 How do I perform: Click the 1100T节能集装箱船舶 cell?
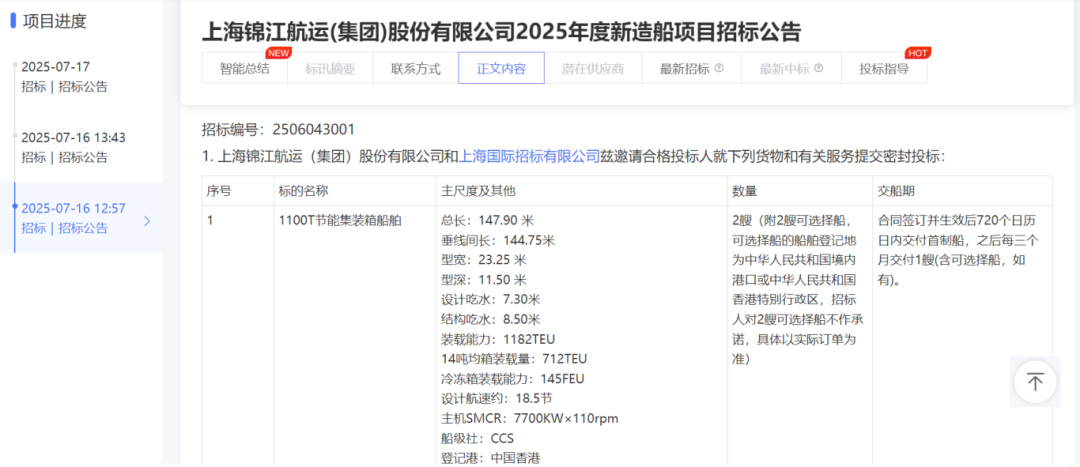[x=340, y=220]
